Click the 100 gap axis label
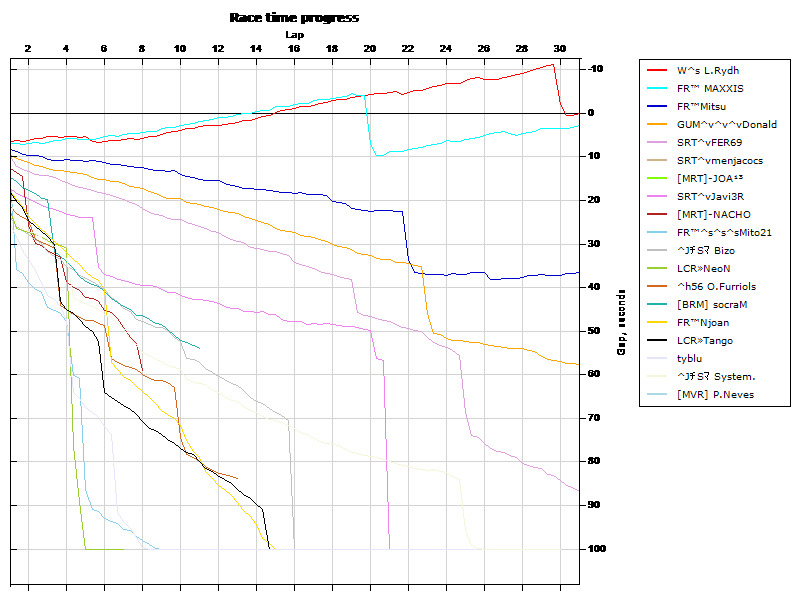Viewport: 800px width, 600px height. coord(596,548)
